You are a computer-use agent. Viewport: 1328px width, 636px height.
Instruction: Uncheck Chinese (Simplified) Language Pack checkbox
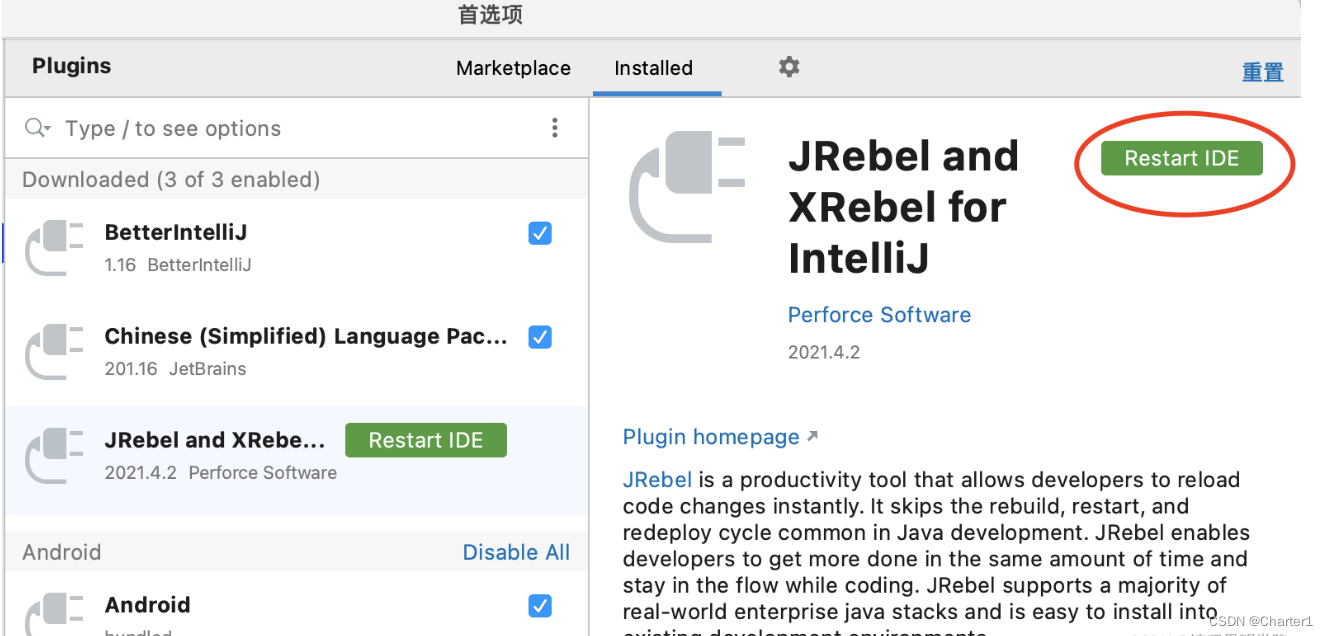(x=540, y=337)
